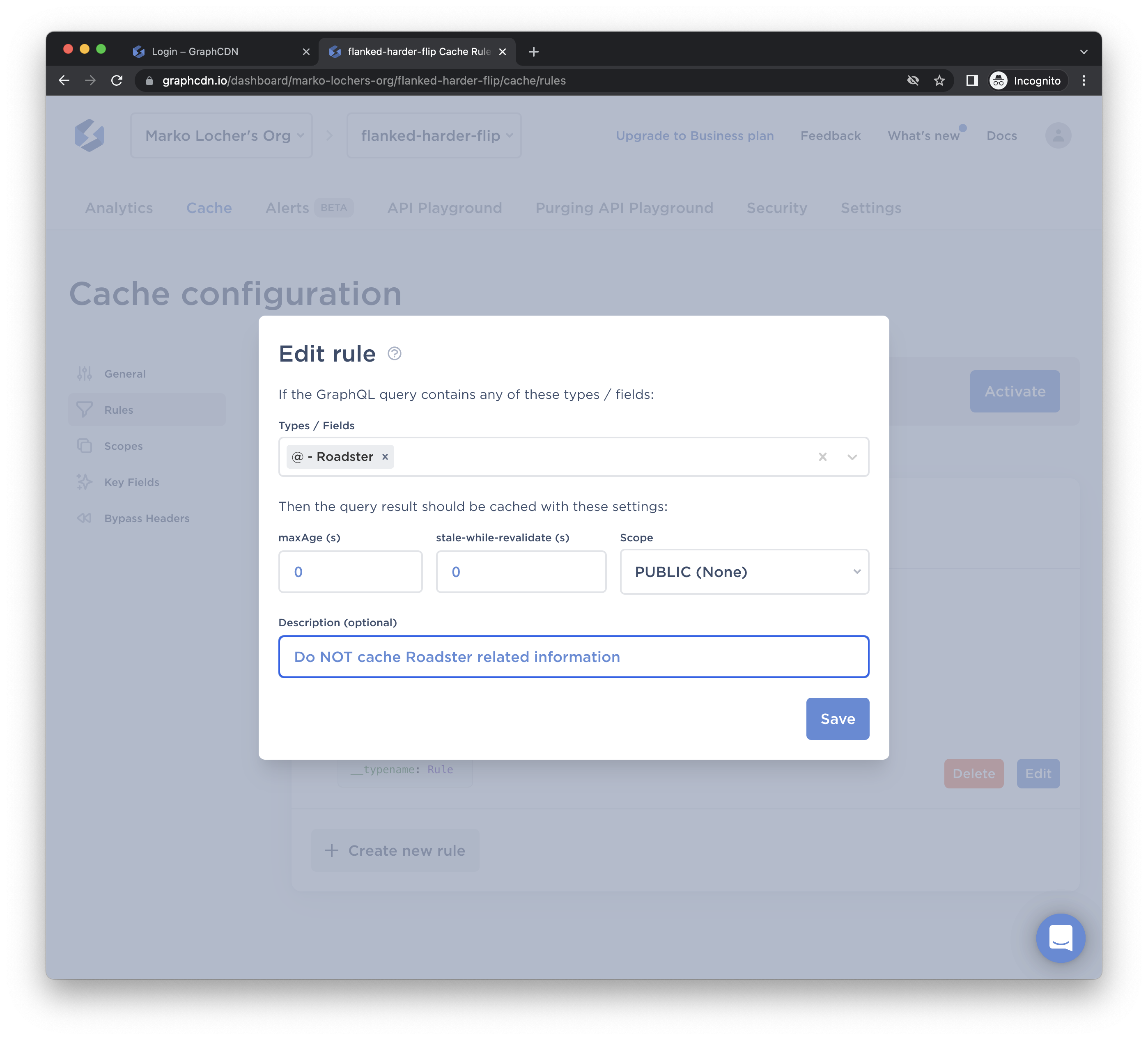This screenshot has width=1148, height=1040.
Task: Open the Security tab
Action: pos(777,208)
